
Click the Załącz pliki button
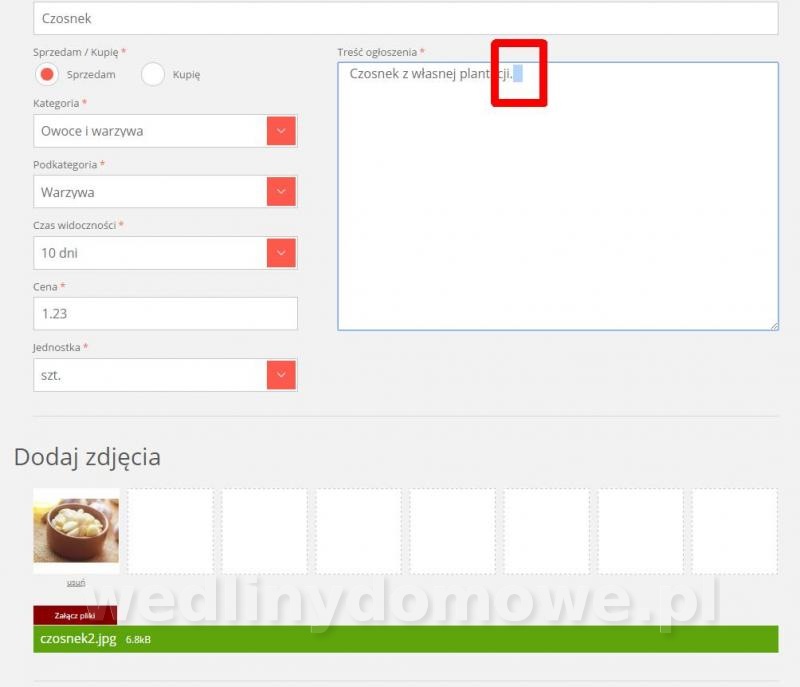click(75, 615)
